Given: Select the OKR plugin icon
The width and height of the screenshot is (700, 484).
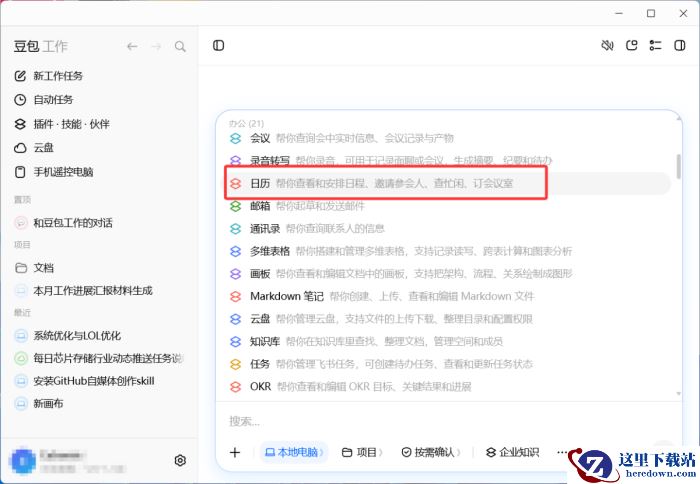Looking at the screenshot, I should click(x=235, y=387).
